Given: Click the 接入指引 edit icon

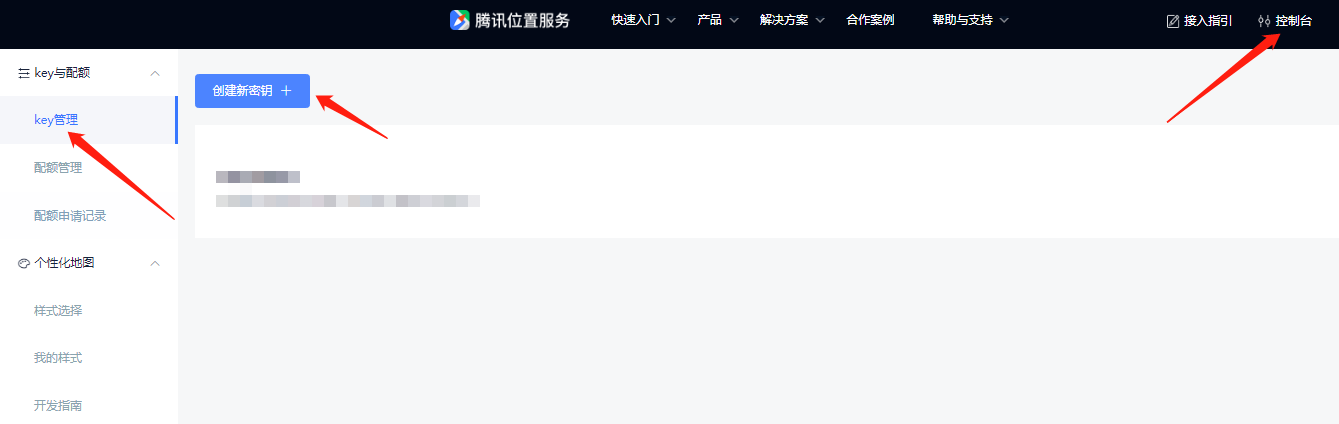Looking at the screenshot, I should pos(1173,21).
